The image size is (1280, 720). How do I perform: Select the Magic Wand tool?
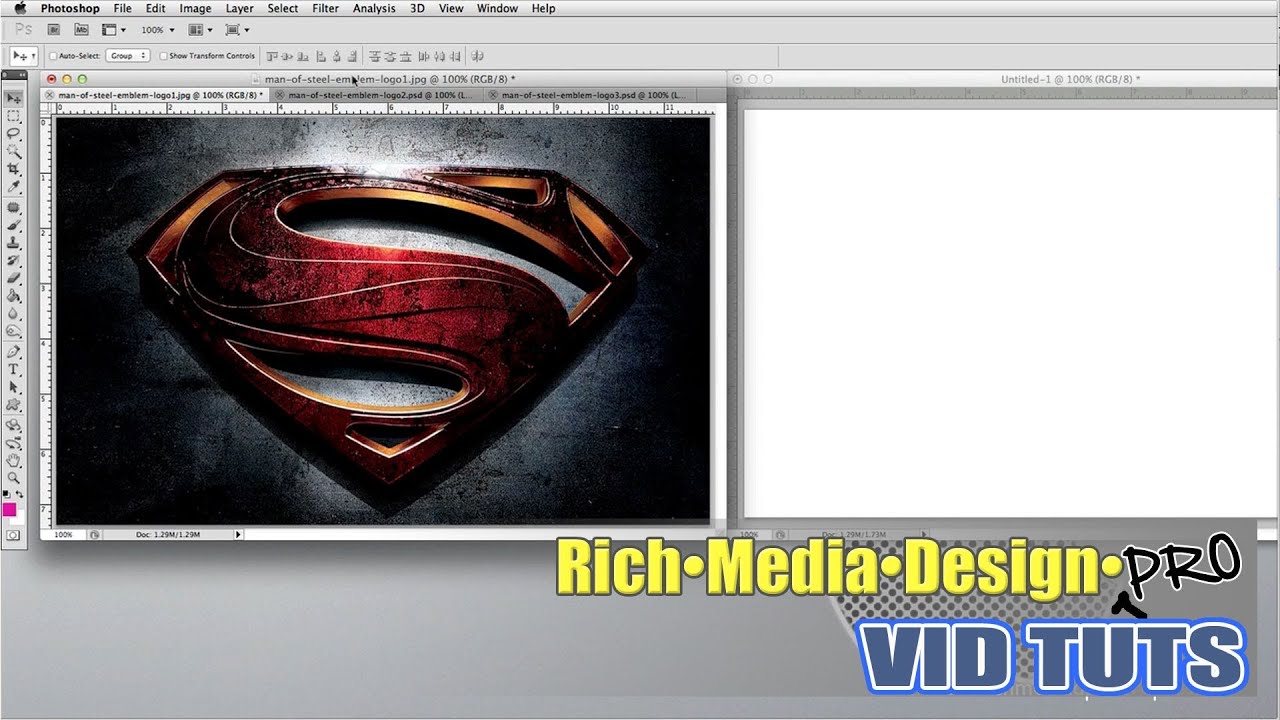point(14,151)
